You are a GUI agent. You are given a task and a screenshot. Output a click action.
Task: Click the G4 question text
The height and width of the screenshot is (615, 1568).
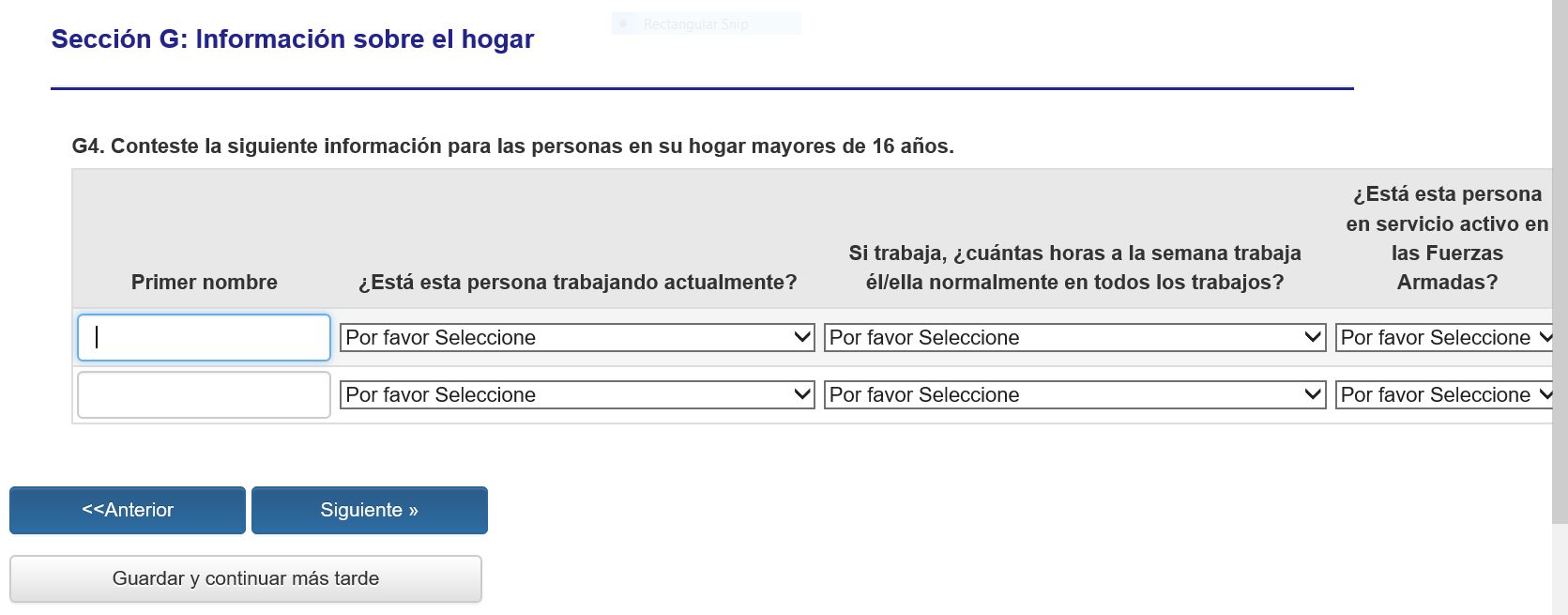[x=512, y=146]
